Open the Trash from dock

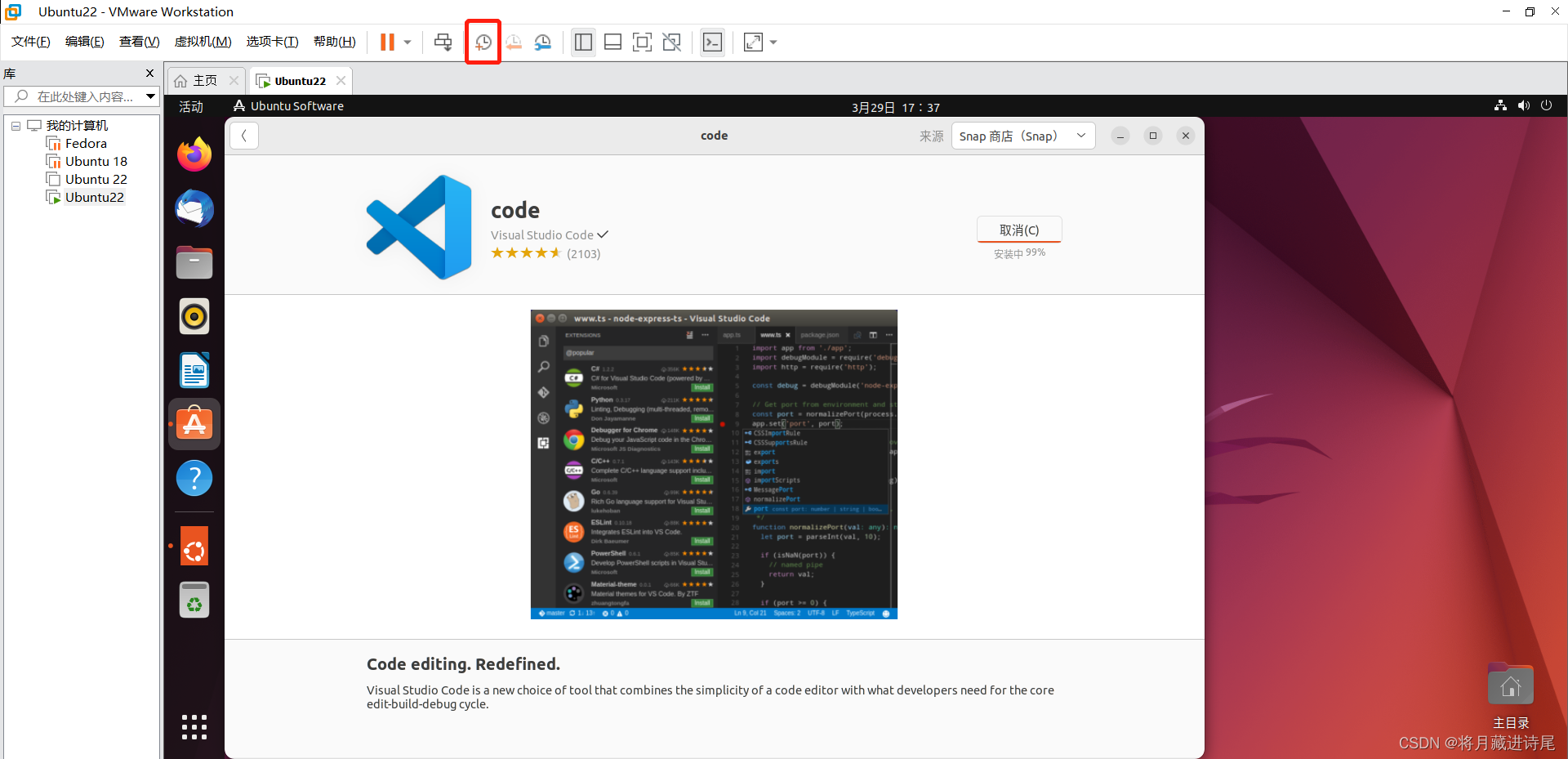(x=194, y=600)
